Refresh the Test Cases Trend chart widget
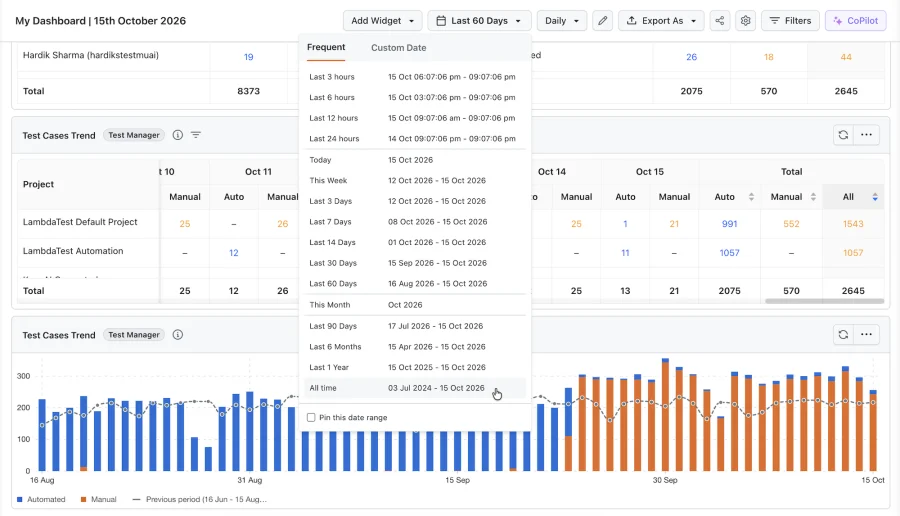 [843, 335]
